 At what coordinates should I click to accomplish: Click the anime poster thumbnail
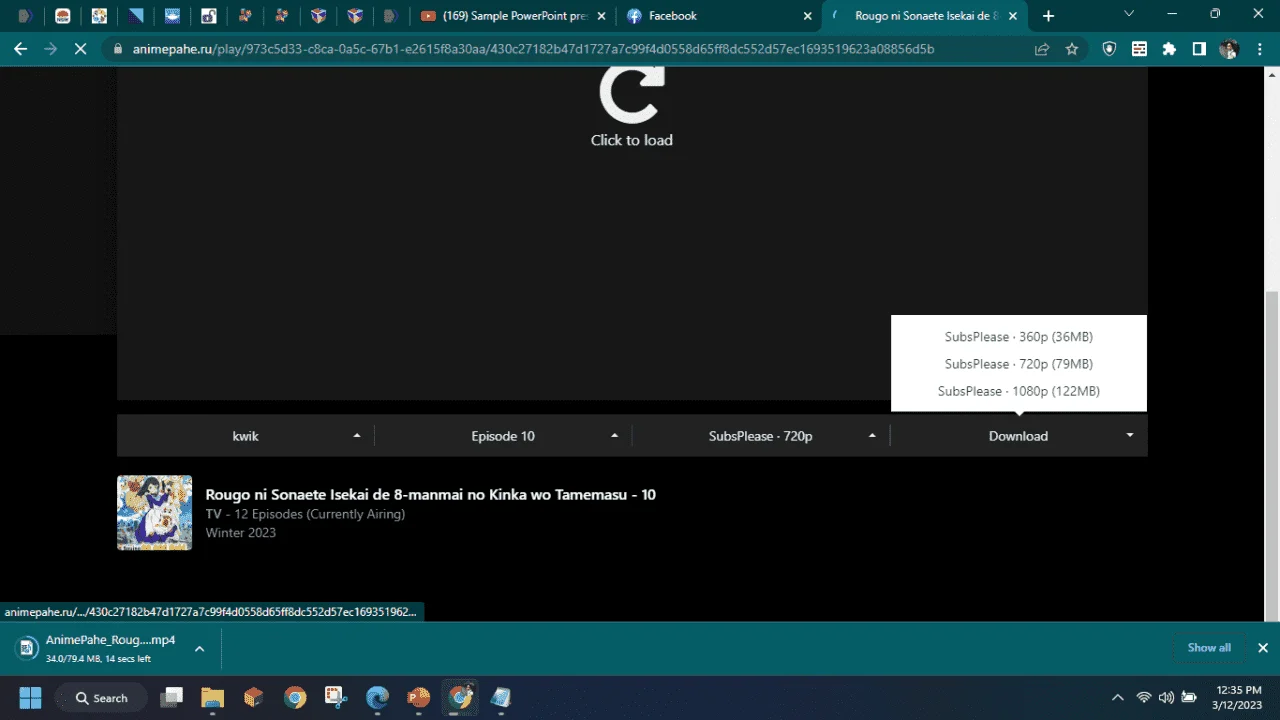[x=154, y=513]
